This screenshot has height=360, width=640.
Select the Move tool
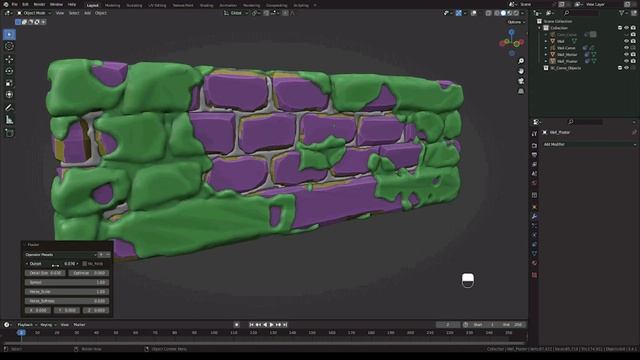[9, 59]
